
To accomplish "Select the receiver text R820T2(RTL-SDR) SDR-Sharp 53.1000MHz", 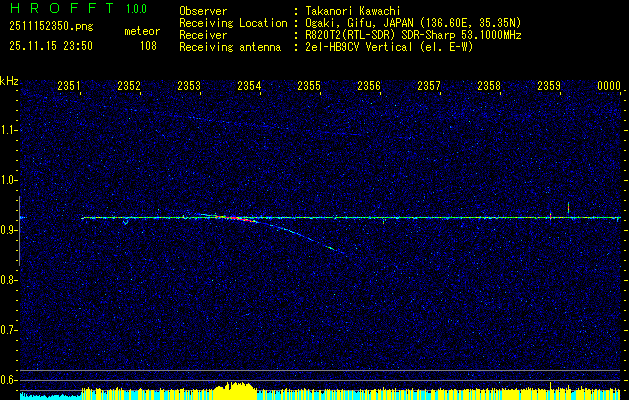I will (x=413, y=35).
